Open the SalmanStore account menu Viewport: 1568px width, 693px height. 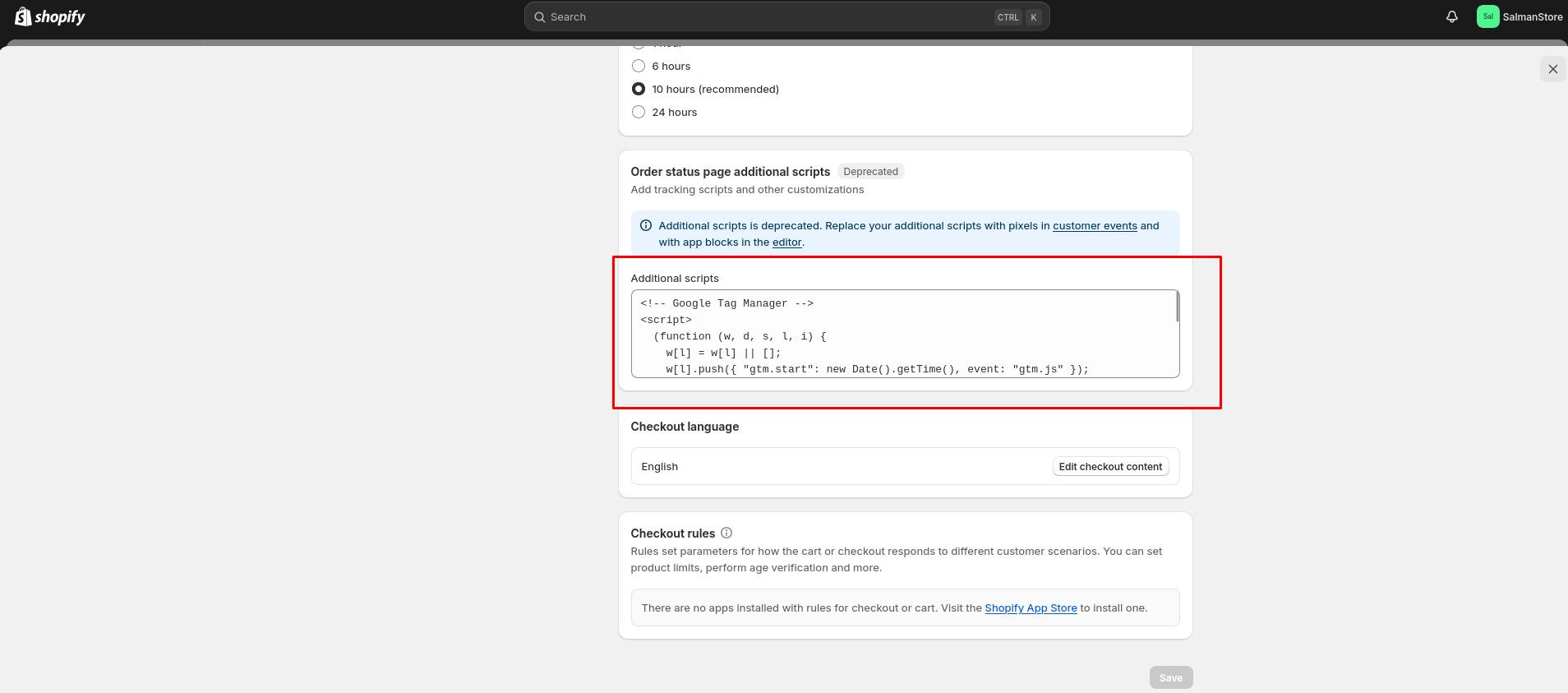(x=1520, y=16)
